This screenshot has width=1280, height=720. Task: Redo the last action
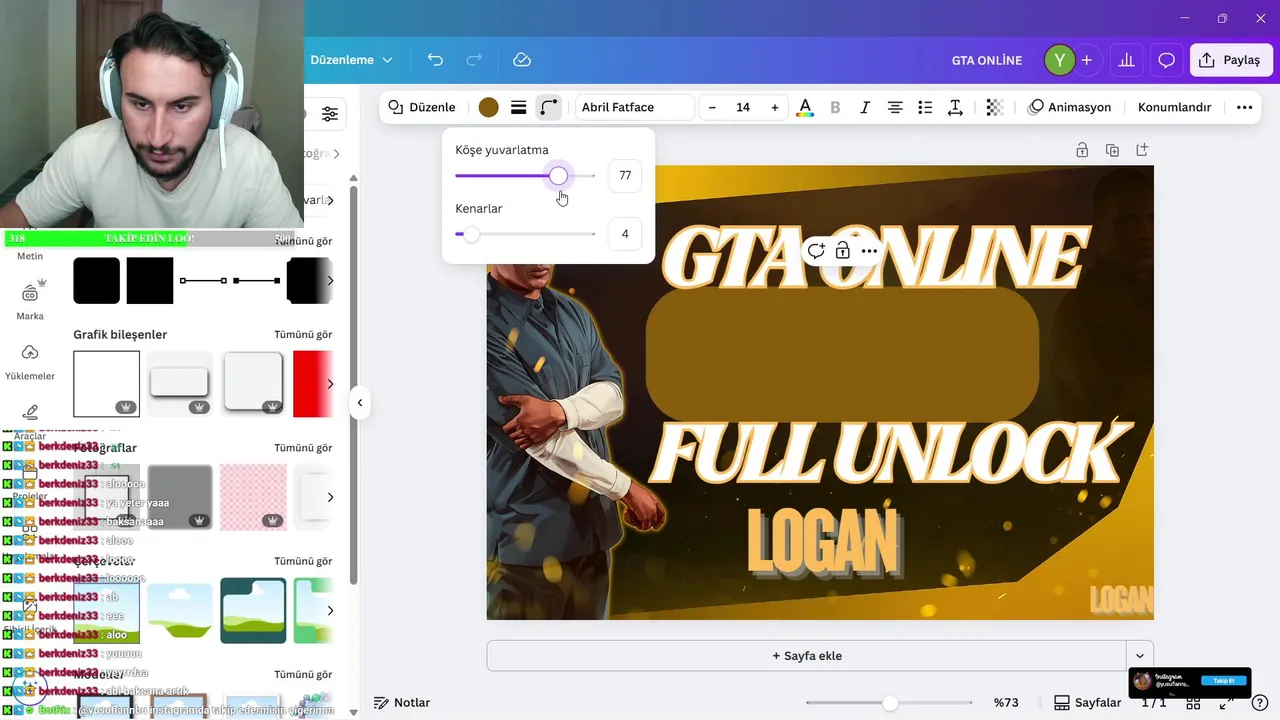[x=474, y=60]
